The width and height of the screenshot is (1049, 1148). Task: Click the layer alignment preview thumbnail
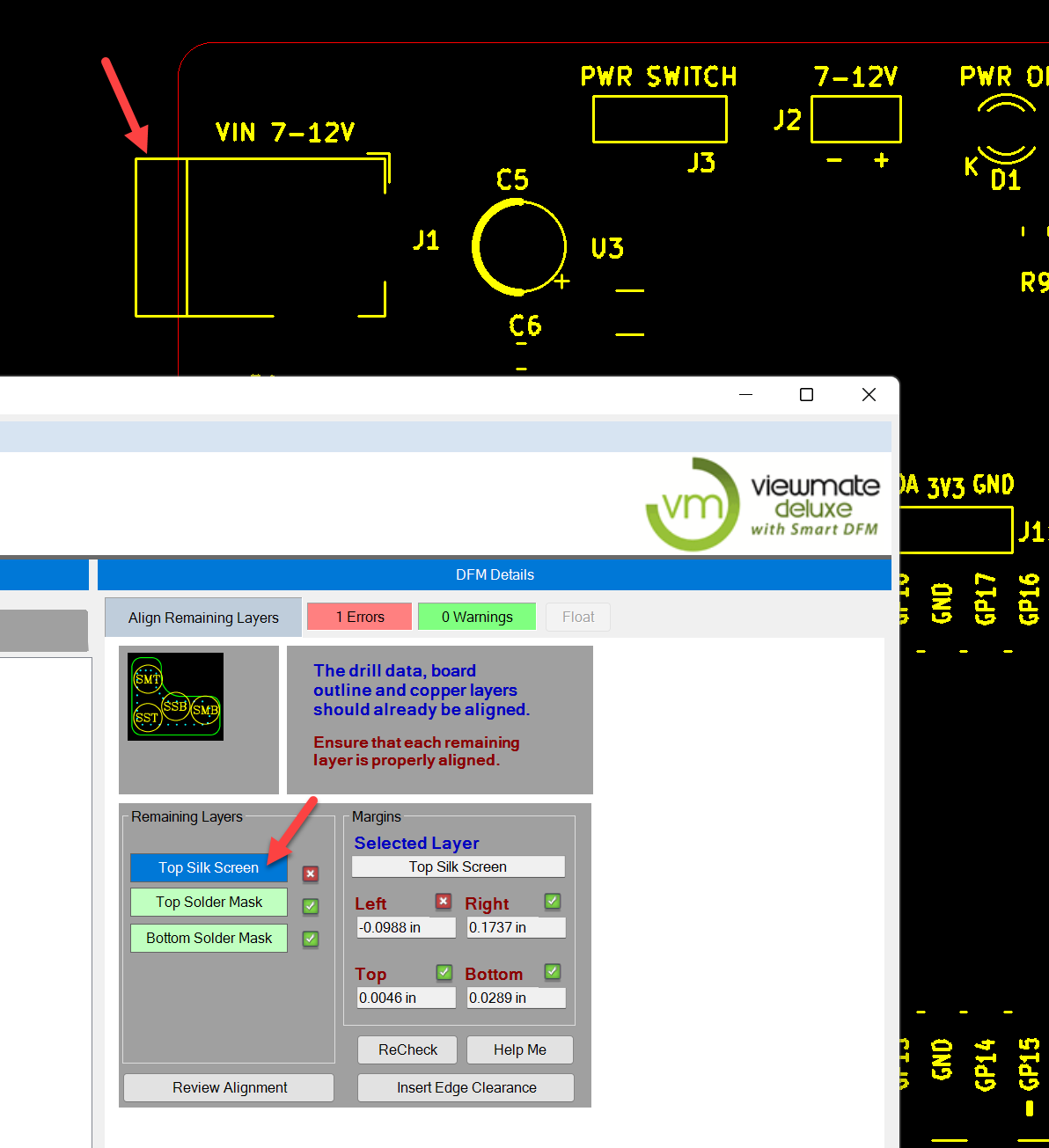pos(175,697)
